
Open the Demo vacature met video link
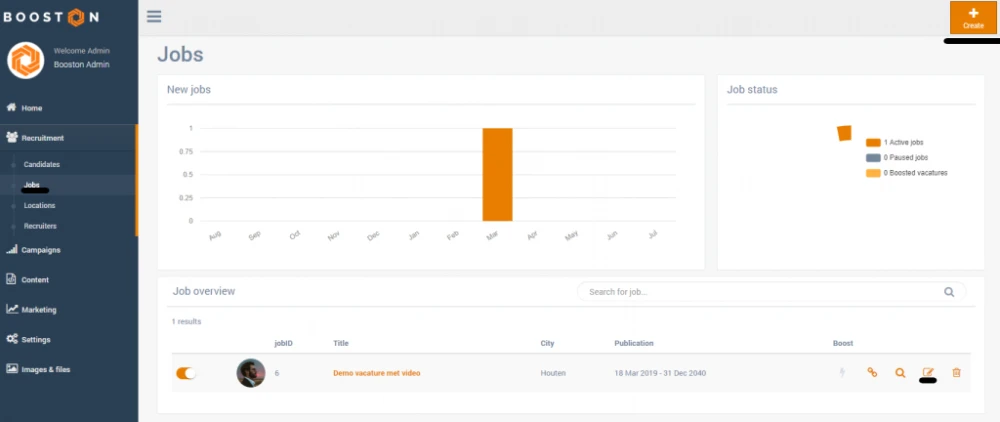376,373
